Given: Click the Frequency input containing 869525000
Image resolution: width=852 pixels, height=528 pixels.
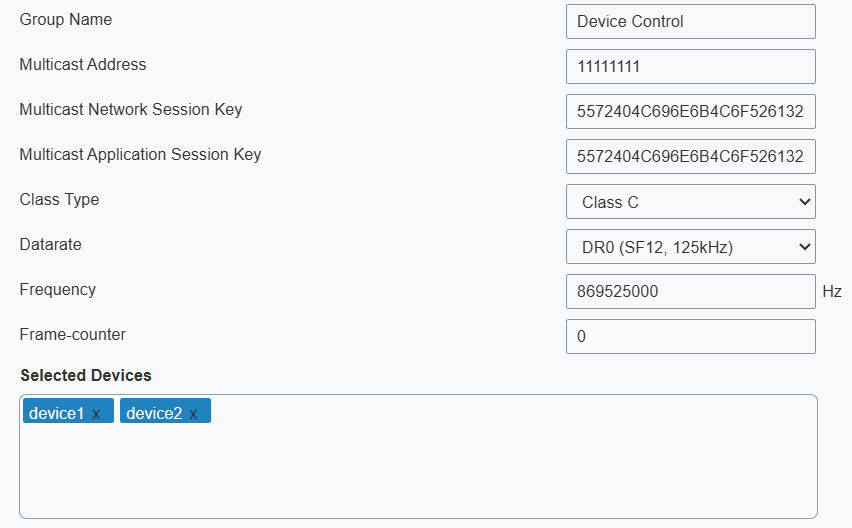Looking at the screenshot, I should click(691, 292).
